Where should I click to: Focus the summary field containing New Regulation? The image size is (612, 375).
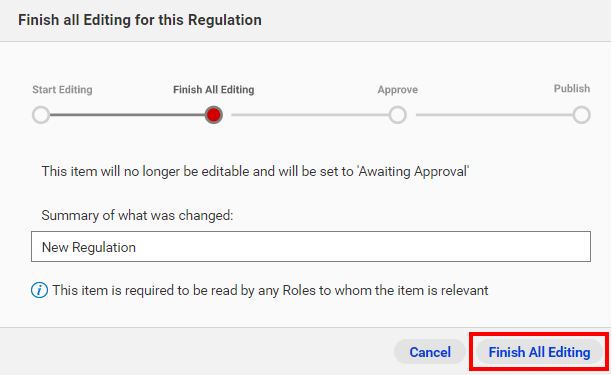click(x=311, y=247)
